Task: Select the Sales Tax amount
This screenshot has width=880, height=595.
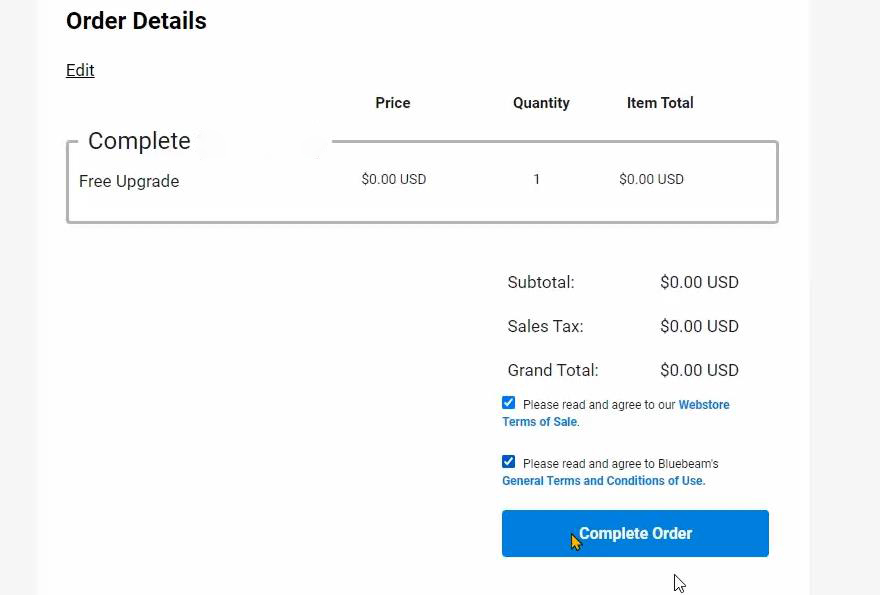Action: pos(699,326)
